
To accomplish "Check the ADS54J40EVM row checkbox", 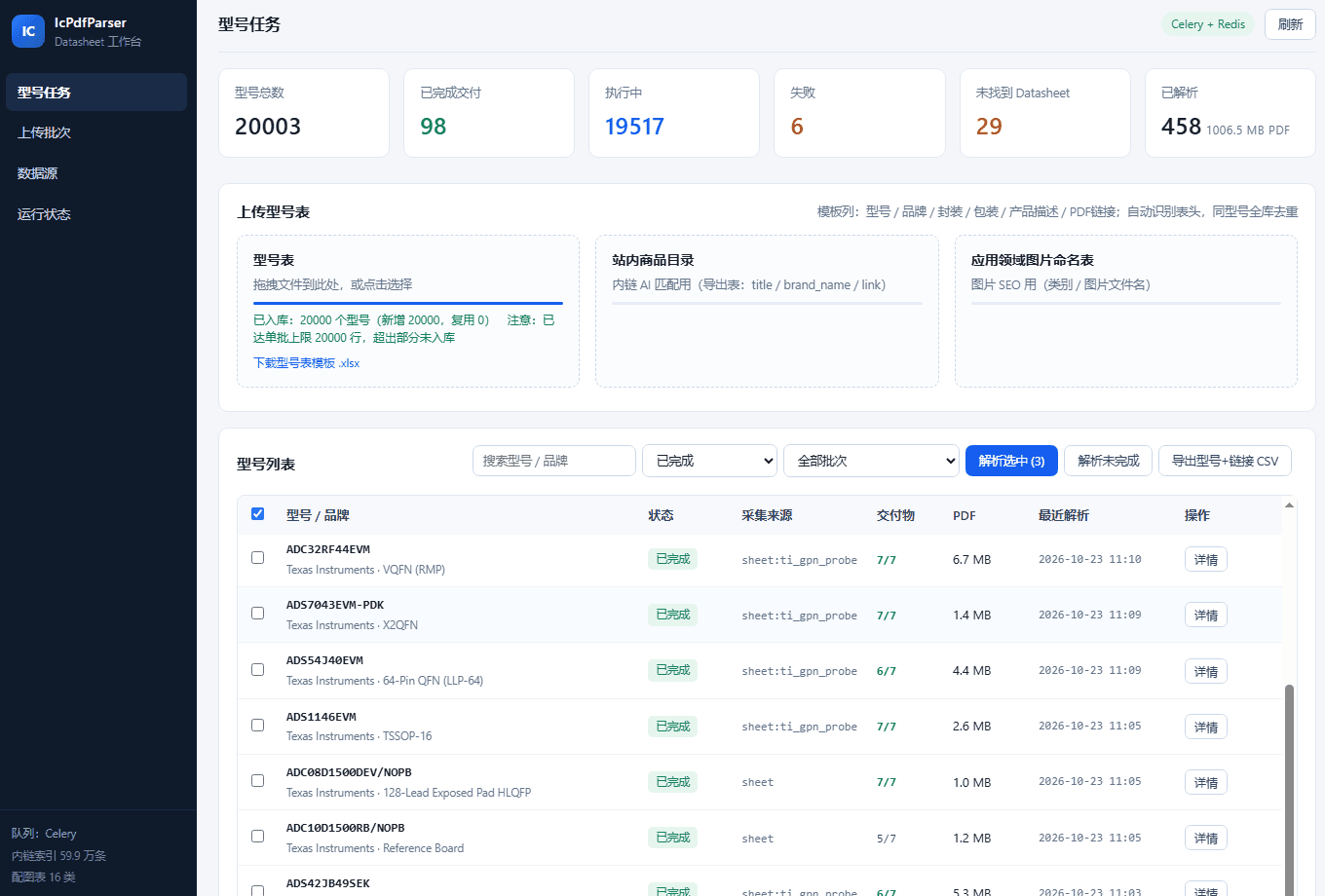I will [x=257, y=669].
